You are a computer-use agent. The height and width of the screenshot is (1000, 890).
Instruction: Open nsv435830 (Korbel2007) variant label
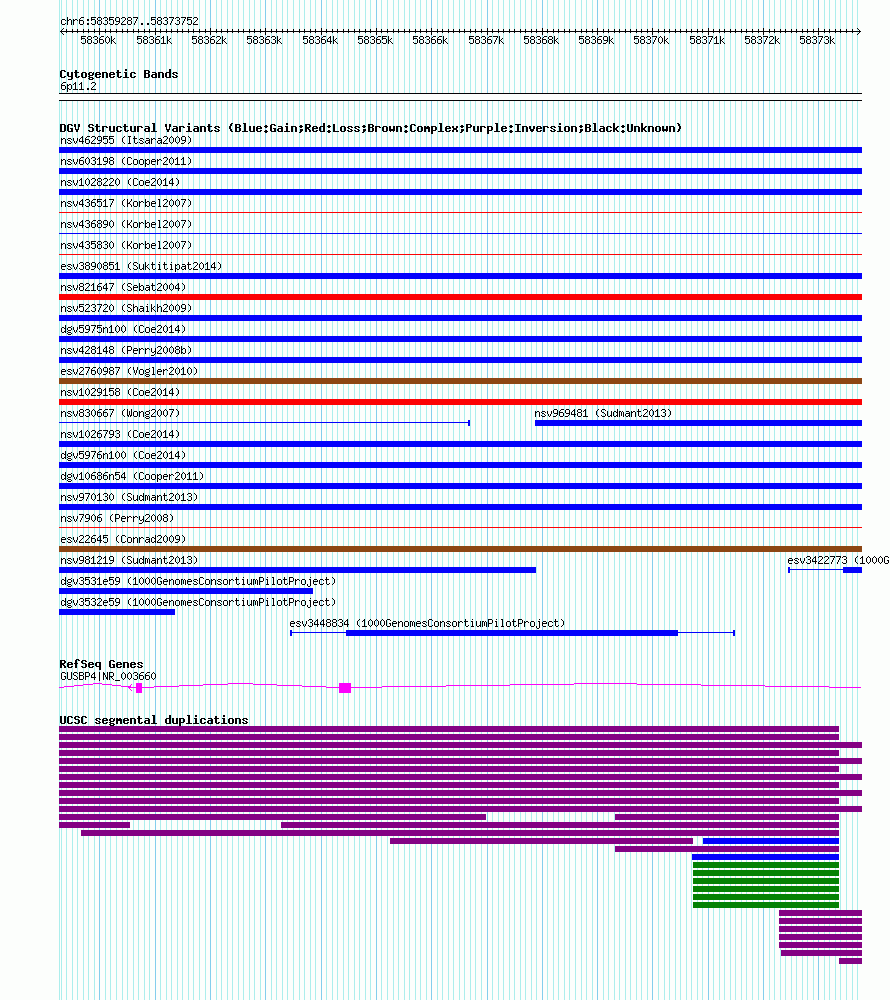126,246
